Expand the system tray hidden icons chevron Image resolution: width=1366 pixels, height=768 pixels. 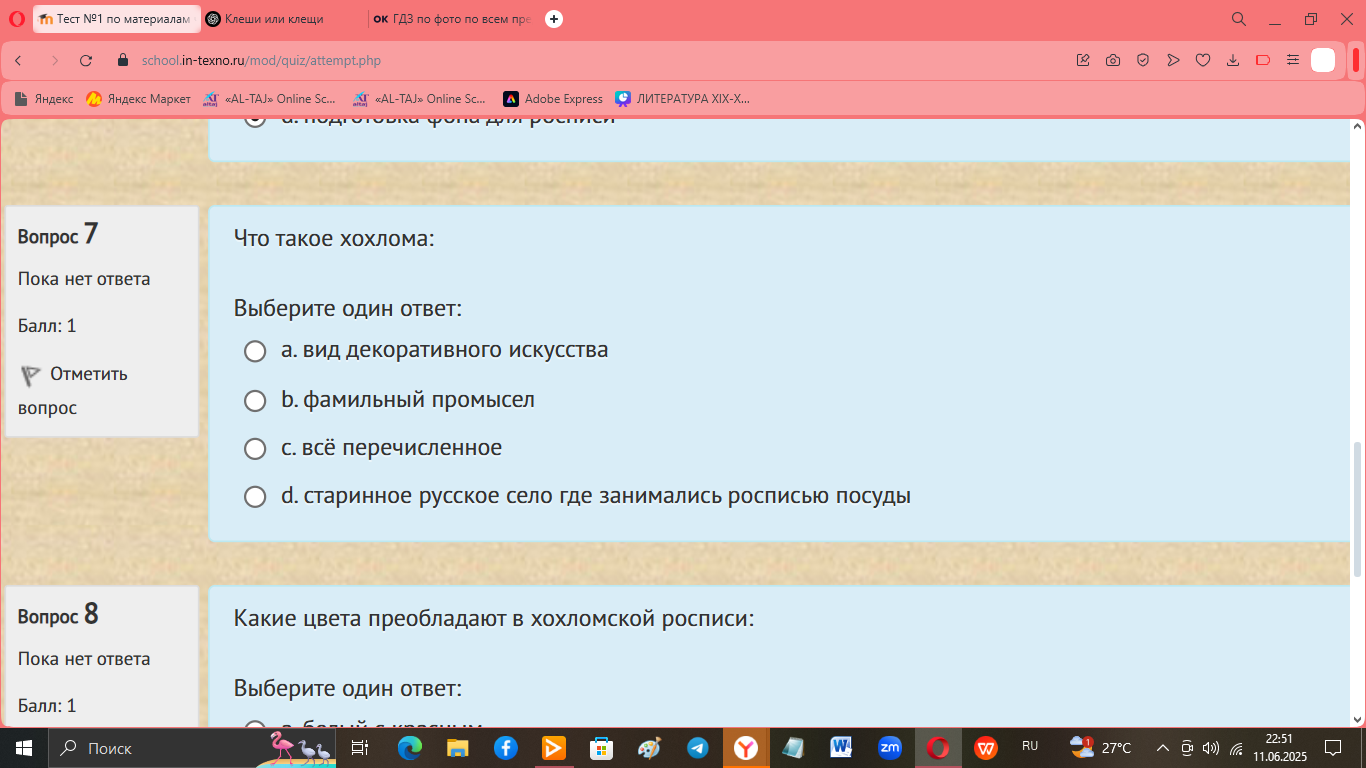click(x=1163, y=748)
